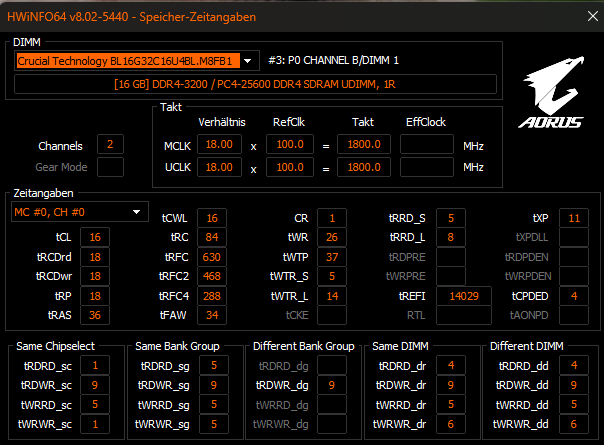Click the empty tRDRD_dg field
The image size is (604, 445).
(332, 365)
